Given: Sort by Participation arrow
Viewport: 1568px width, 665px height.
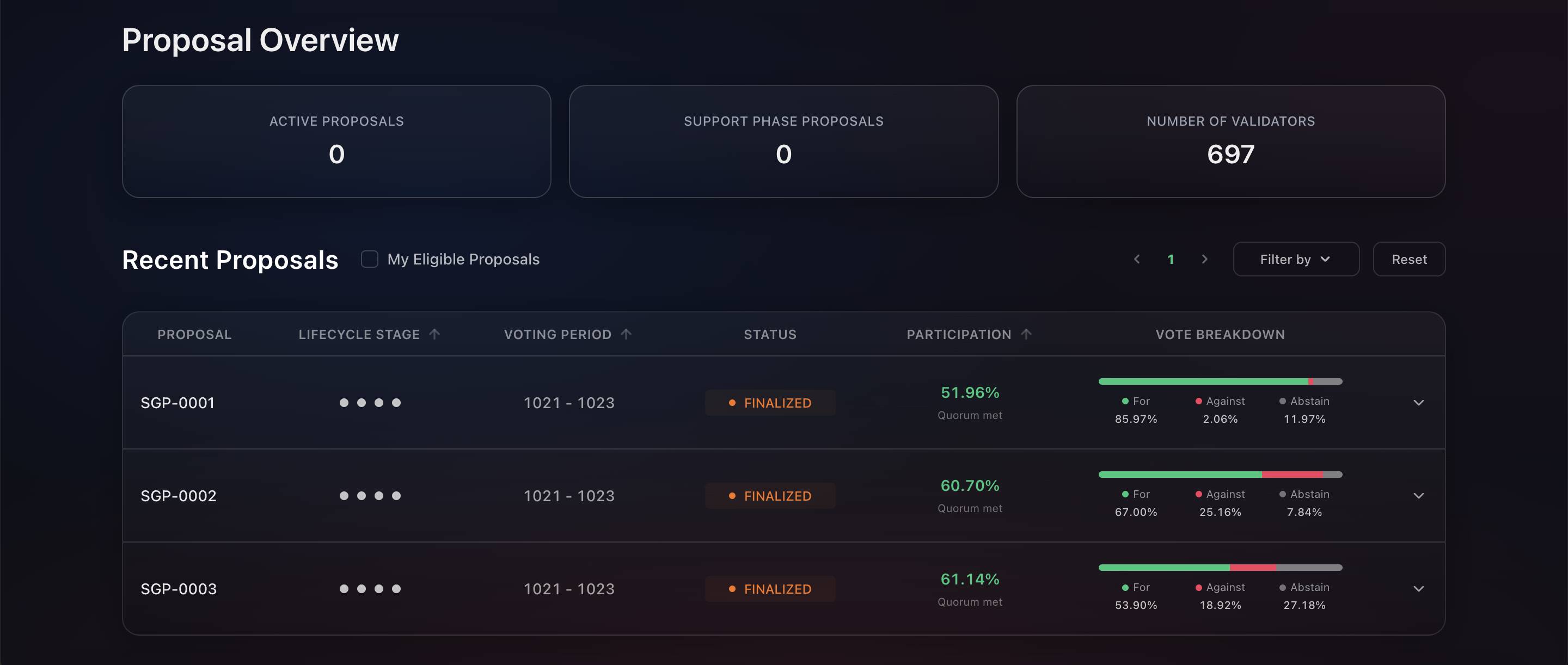Looking at the screenshot, I should pyautogui.click(x=1026, y=334).
